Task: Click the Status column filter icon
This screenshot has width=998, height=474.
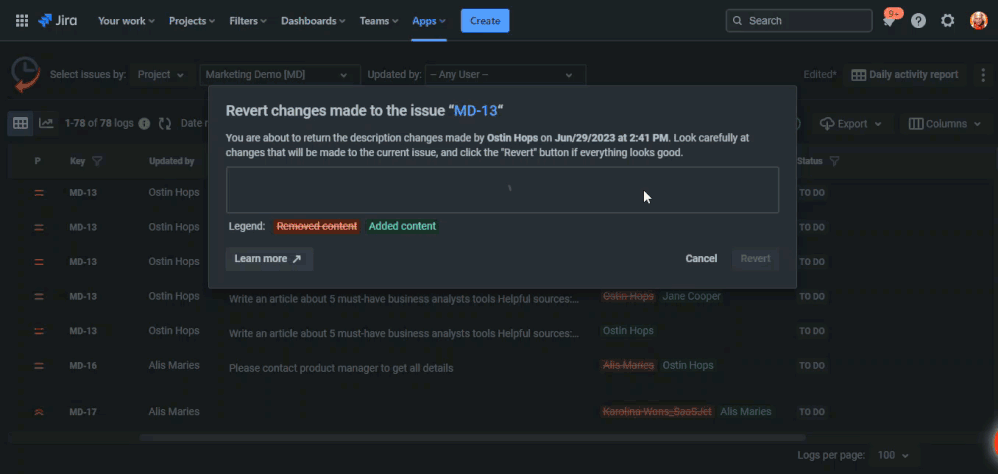Action: pyautogui.click(x=834, y=161)
